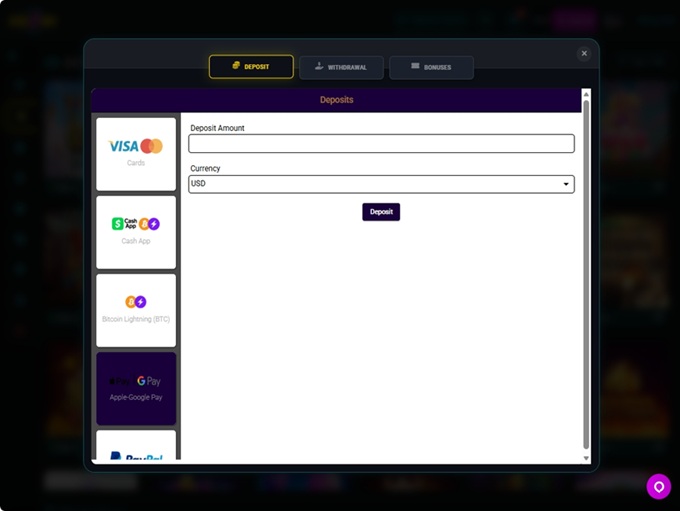Focus the Deposit Amount input field
This screenshot has width=680, height=511.
coord(382,144)
